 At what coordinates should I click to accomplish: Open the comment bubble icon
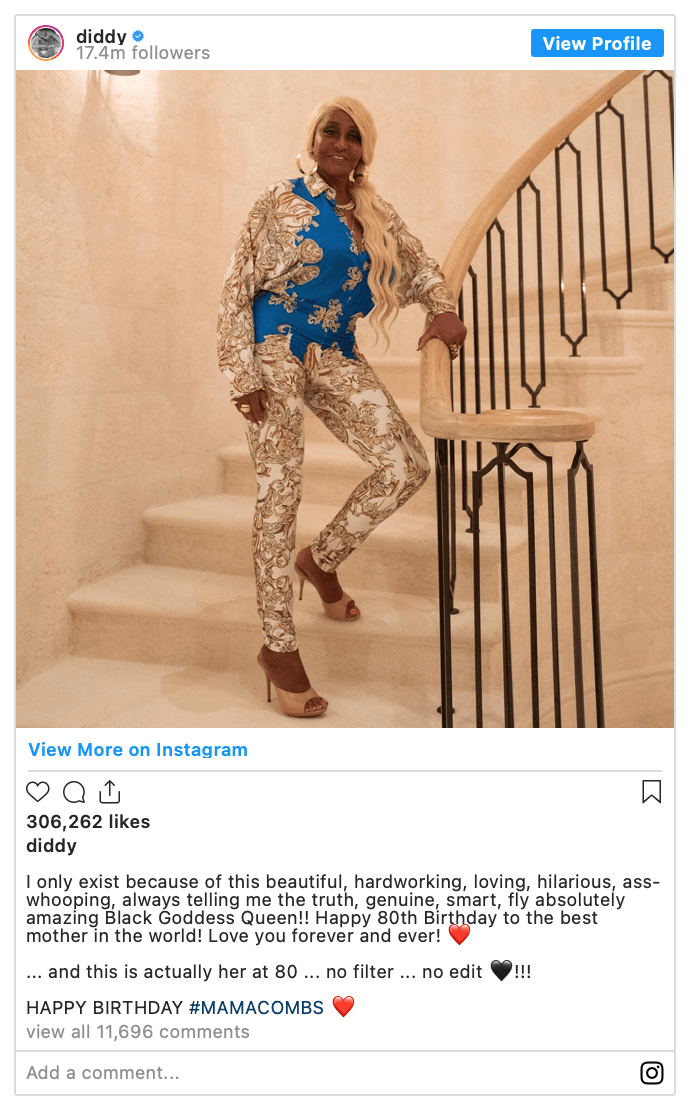pyautogui.click(x=74, y=791)
